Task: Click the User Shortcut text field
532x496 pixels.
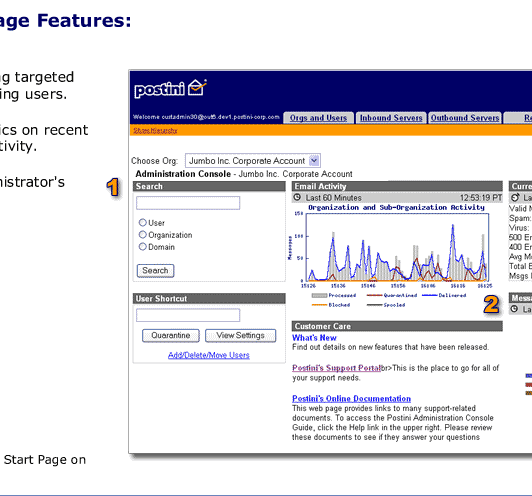Action: pyautogui.click(x=188, y=315)
